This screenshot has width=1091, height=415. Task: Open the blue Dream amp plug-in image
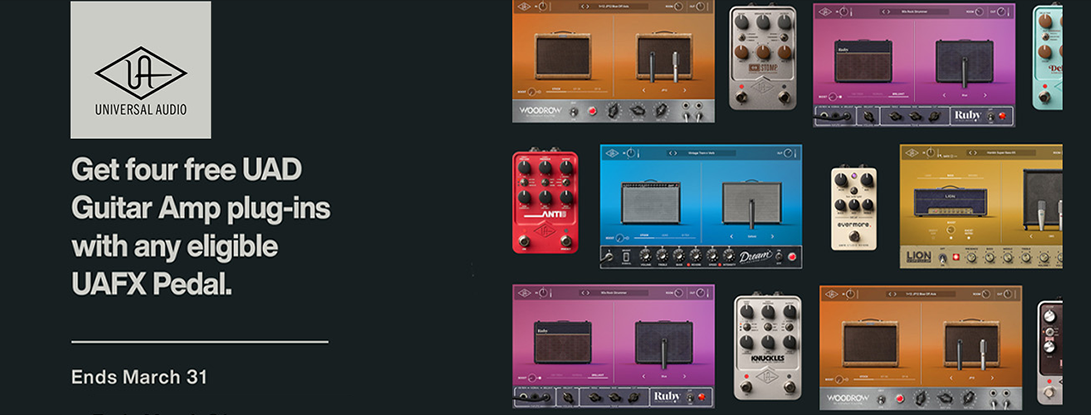click(x=701, y=206)
